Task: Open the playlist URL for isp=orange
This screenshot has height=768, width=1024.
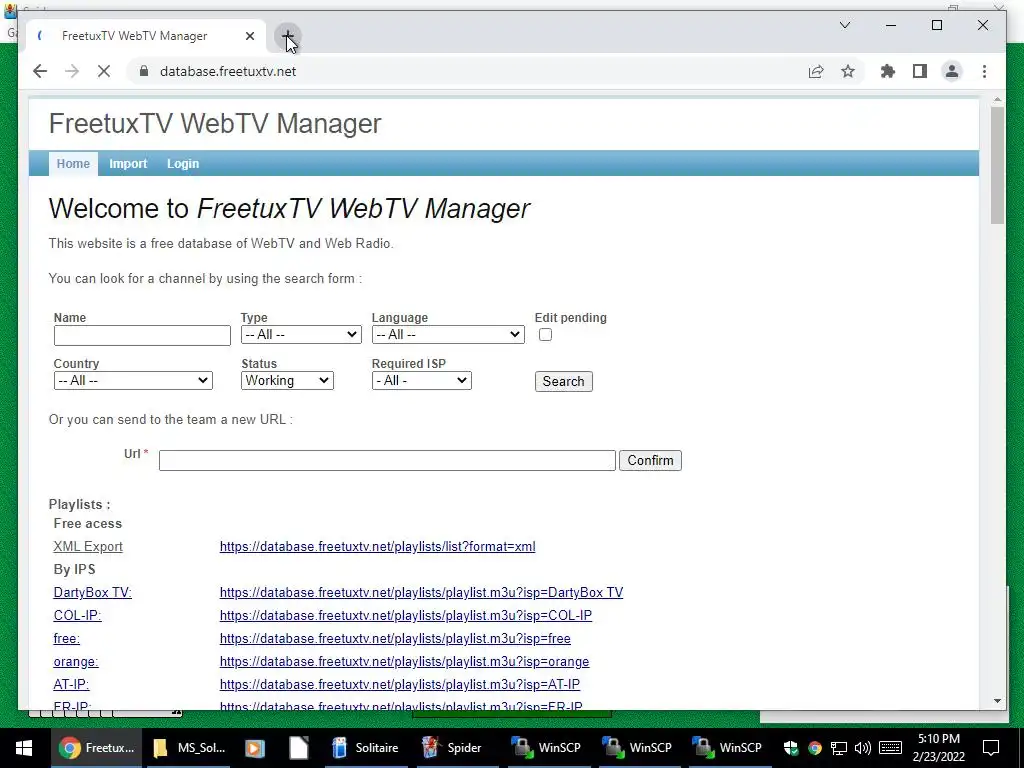Action: click(x=404, y=662)
